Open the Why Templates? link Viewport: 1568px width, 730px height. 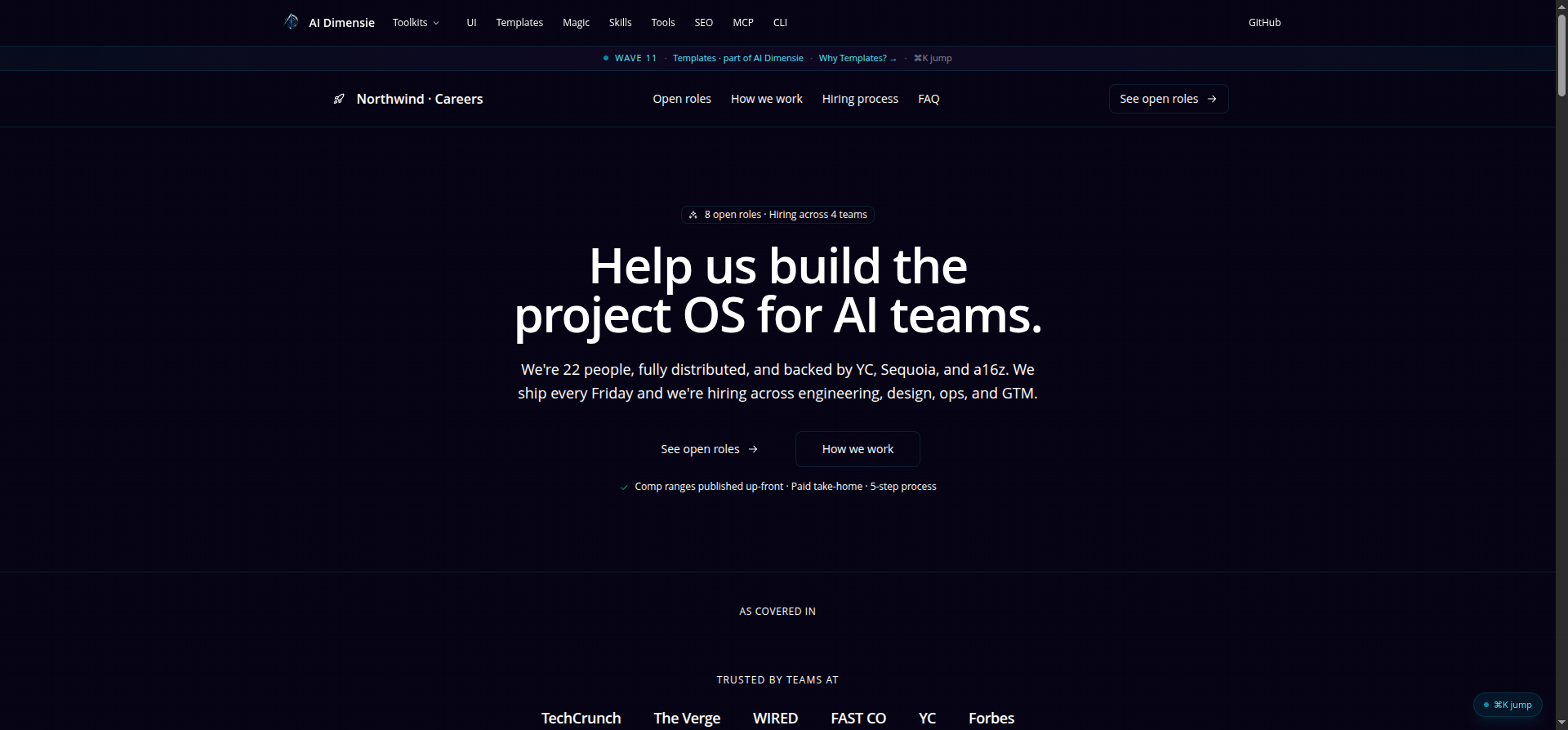coord(858,58)
